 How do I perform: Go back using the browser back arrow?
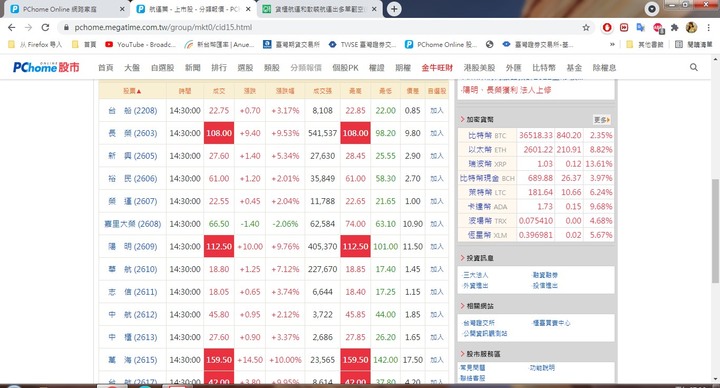pyautogui.click(x=11, y=28)
